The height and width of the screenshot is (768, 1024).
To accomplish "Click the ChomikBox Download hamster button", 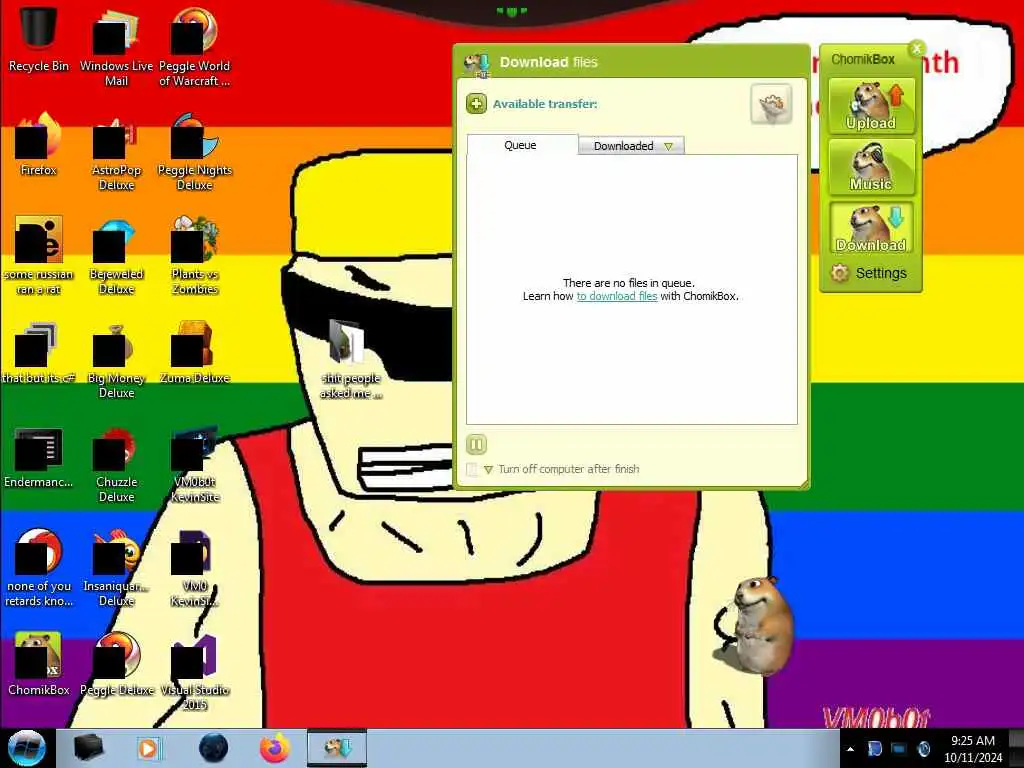I will [x=871, y=228].
